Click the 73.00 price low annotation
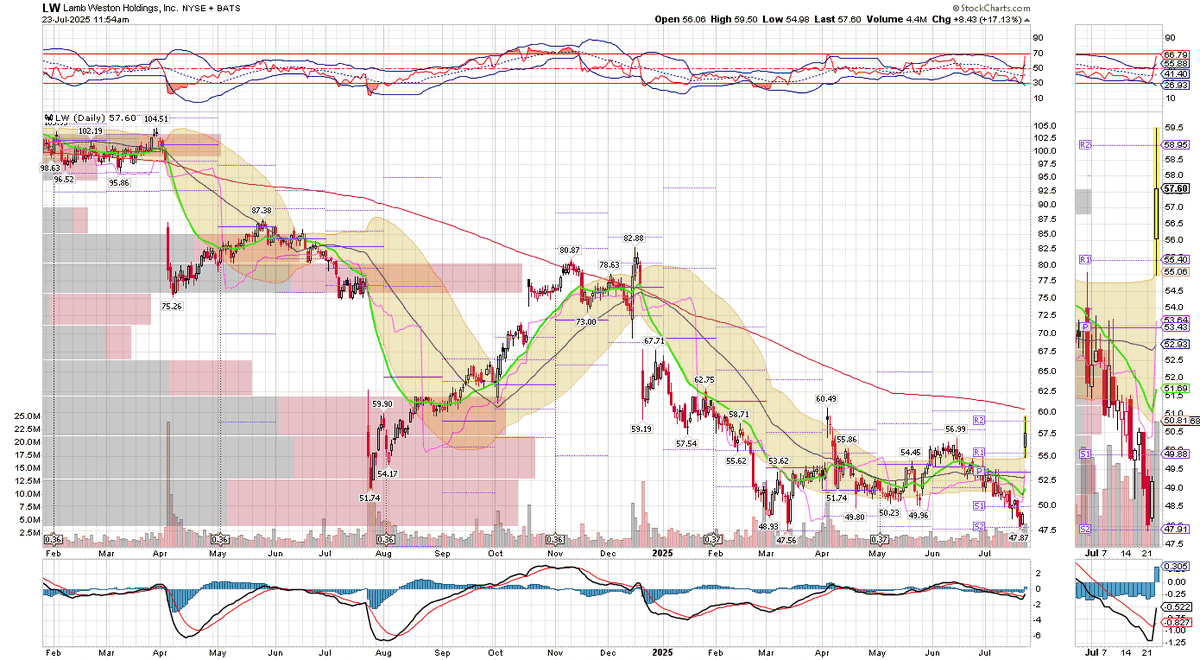The image size is (1200, 660). click(585, 321)
